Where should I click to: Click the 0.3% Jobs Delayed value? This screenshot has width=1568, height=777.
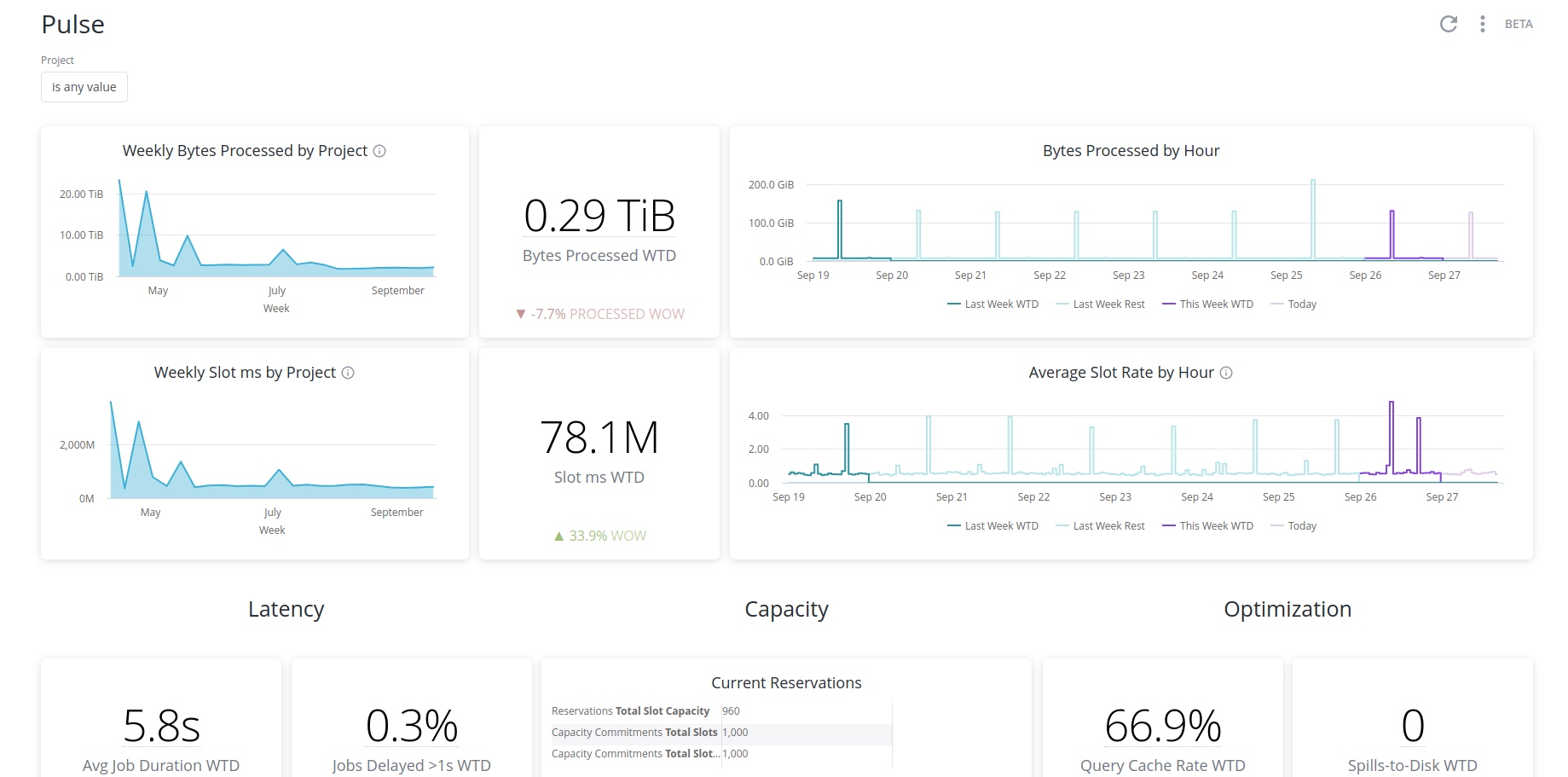[x=412, y=726]
